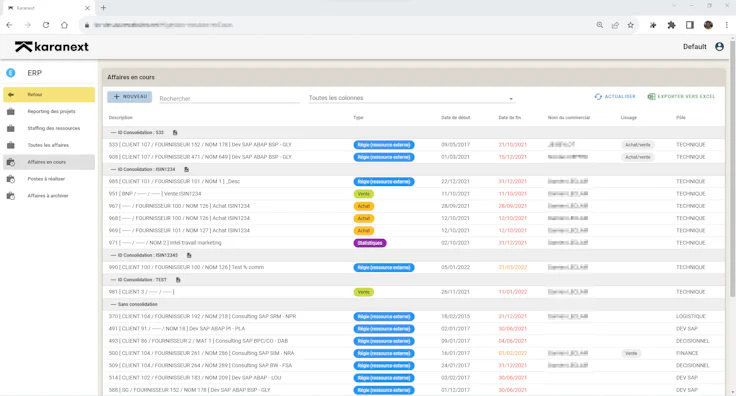736x396 pixels.
Task: Collapse the ID Consolidation ISIN12345 group
Action: point(113,255)
